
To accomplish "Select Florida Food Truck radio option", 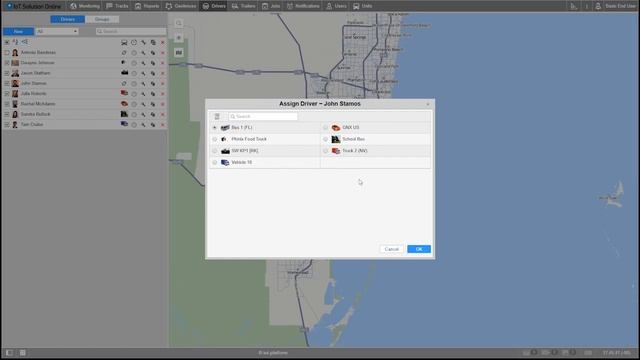I will point(215,139).
